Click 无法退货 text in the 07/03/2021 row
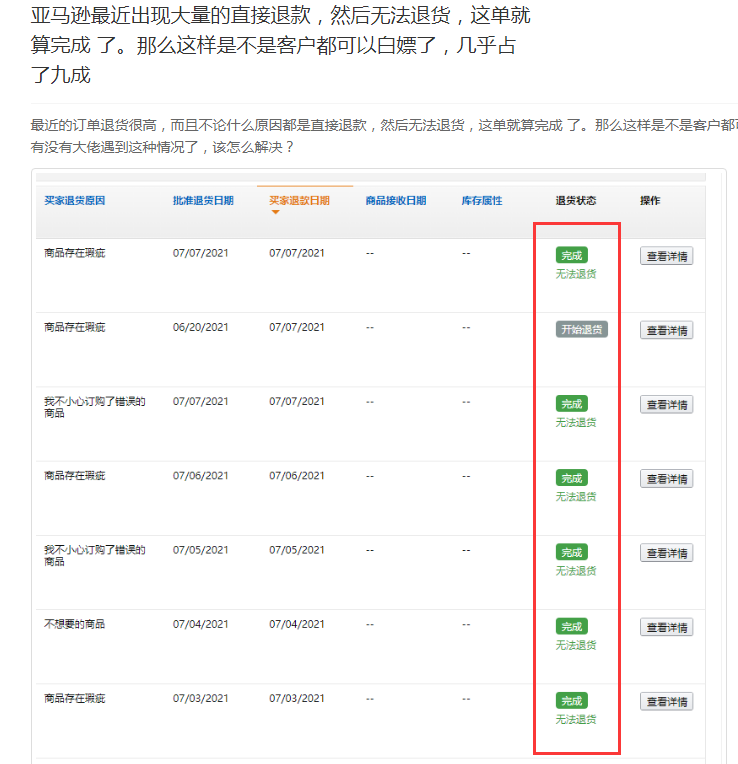The image size is (738, 764). [576, 719]
